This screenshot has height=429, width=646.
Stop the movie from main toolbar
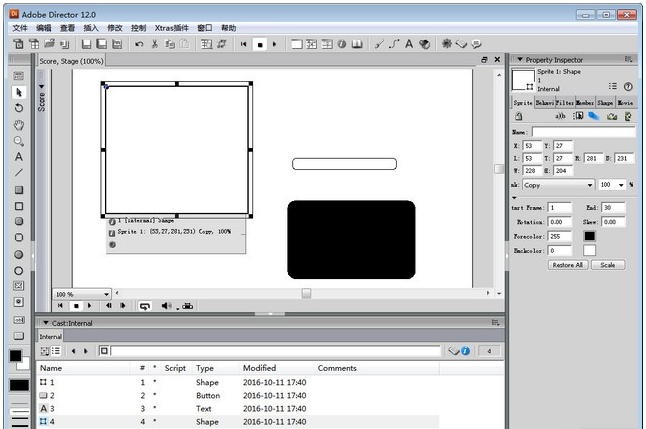click(260, 44)
